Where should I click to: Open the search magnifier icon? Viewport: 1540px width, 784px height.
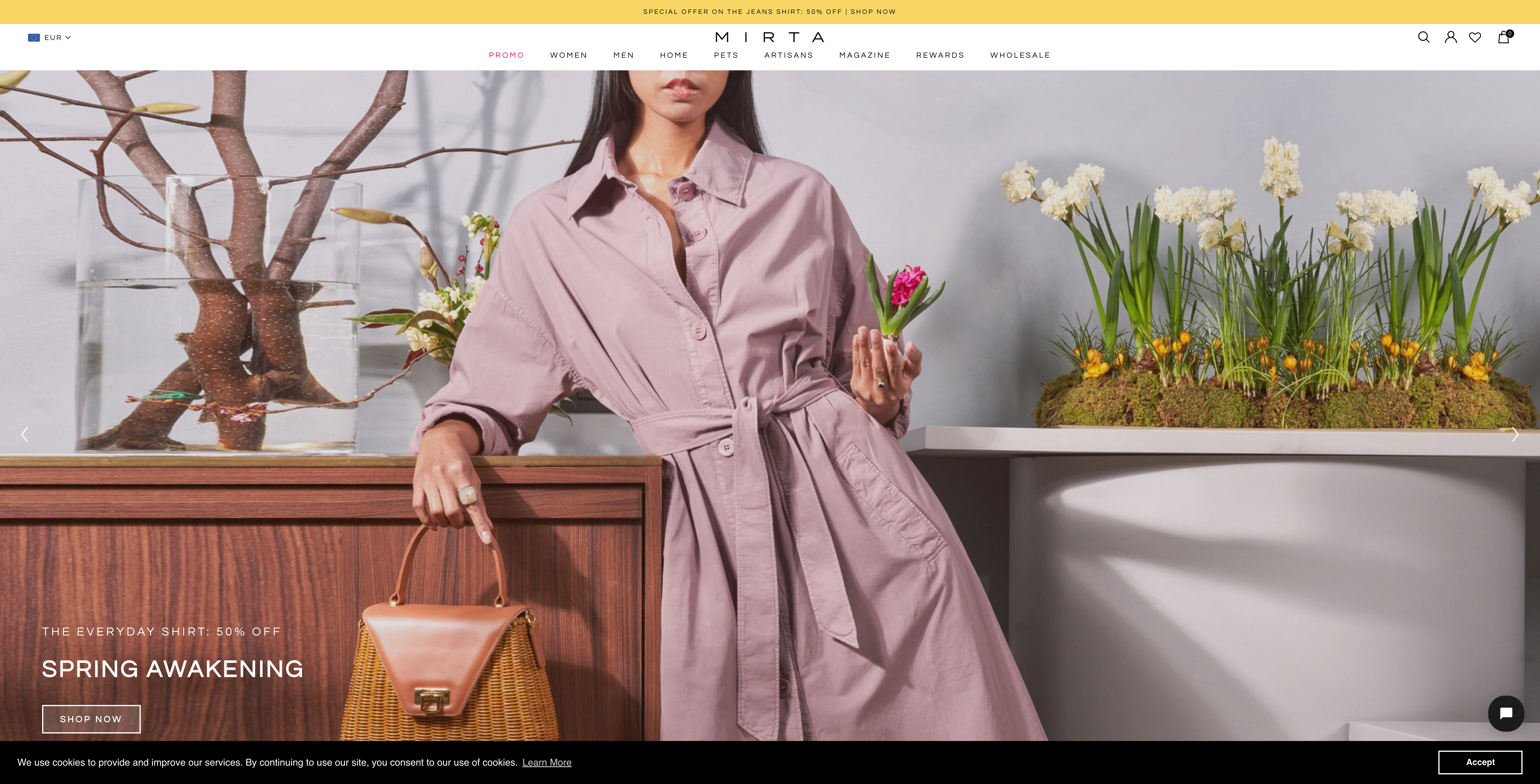[x=1423, y=37]
